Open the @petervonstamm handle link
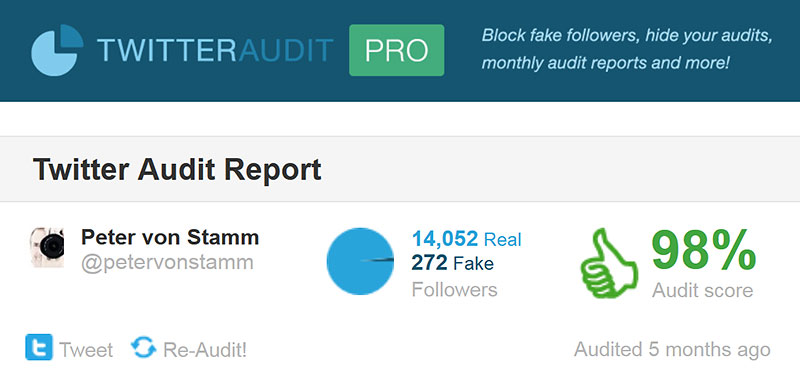800x378 pixels. 167,262
